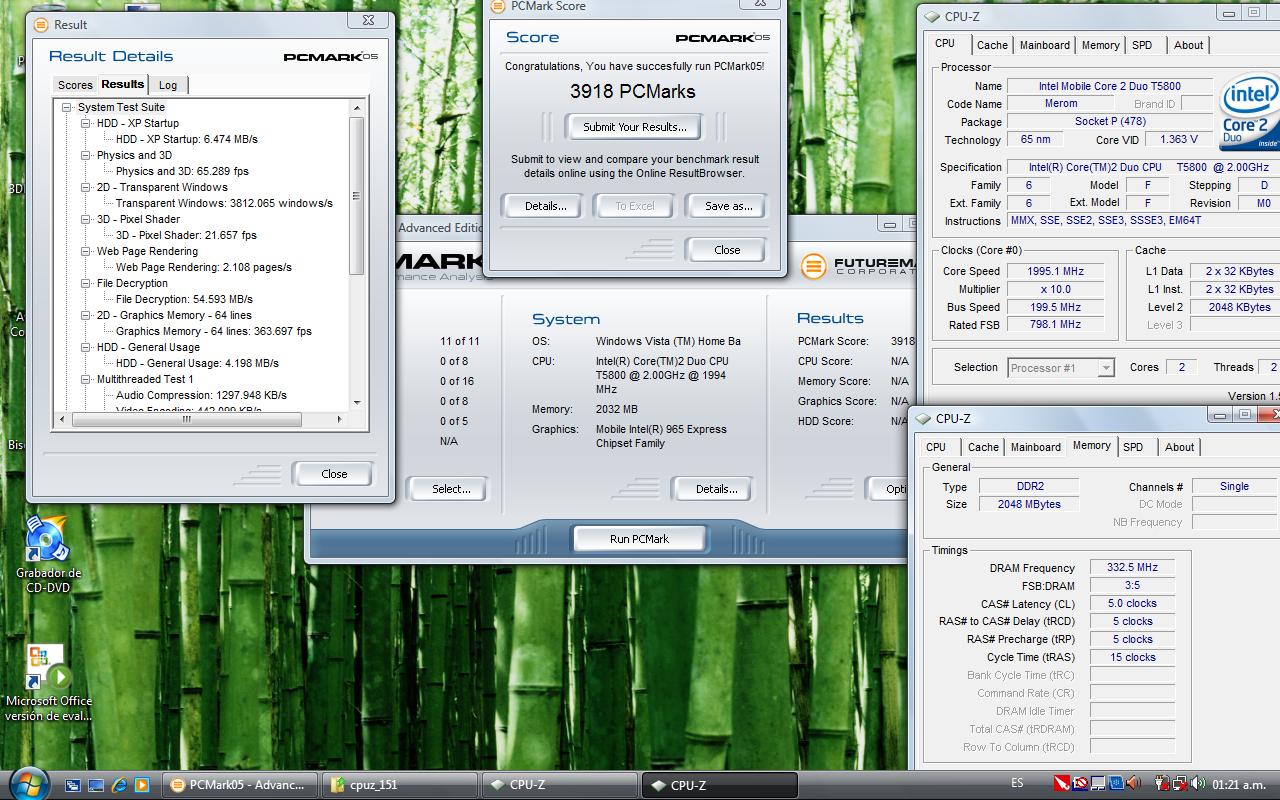Switch to the PCMark05 - Advanc... taskbar button

(x=240, y=785)
